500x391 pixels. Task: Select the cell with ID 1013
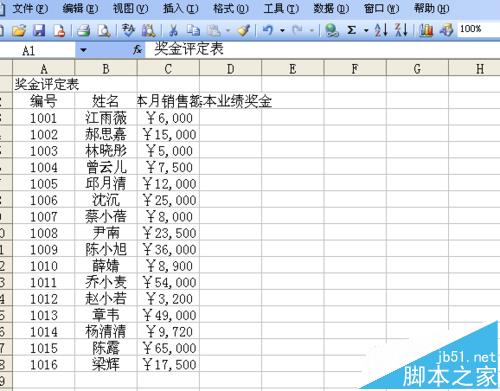(x=44, y=314)
